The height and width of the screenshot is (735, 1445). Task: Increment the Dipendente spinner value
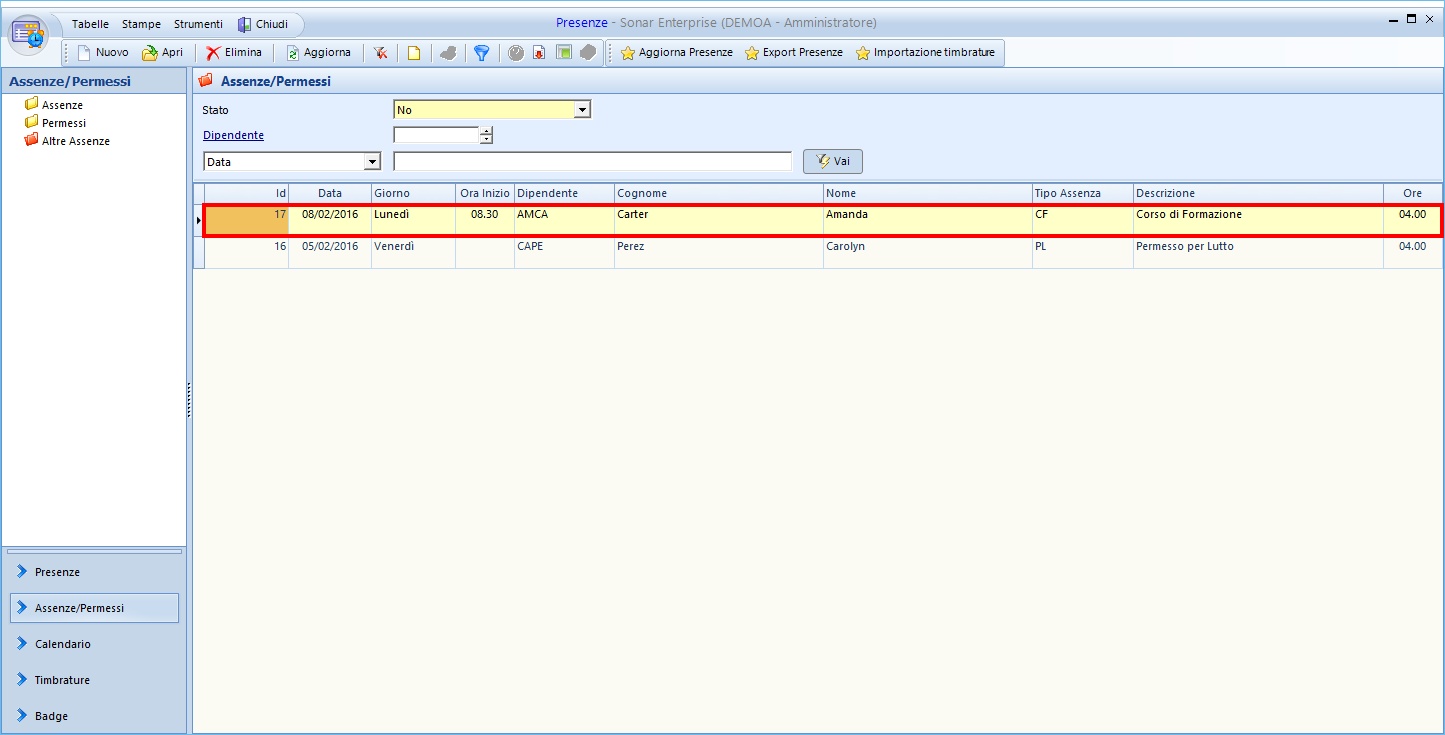486,131
